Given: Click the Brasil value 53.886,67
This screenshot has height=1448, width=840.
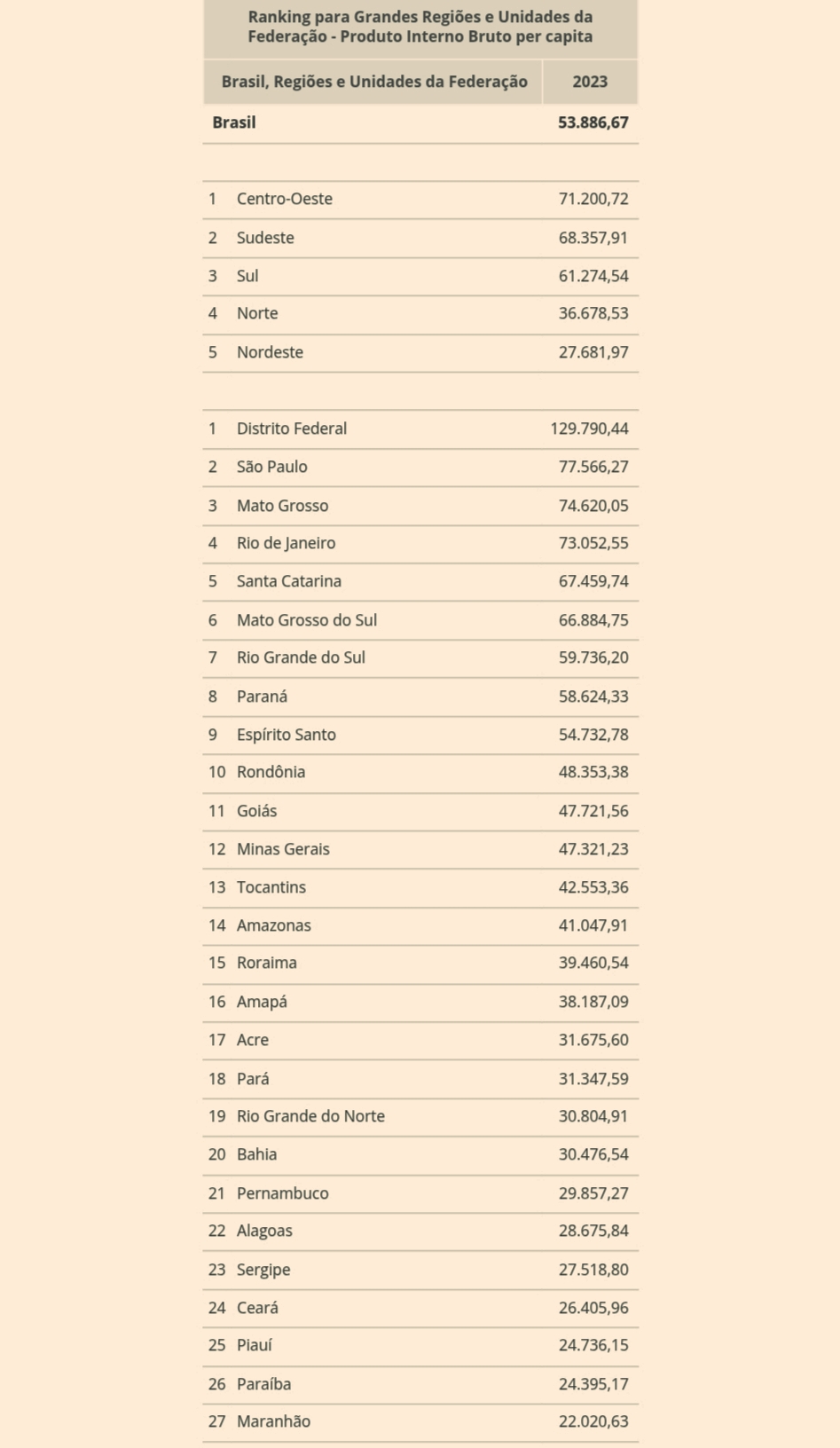Looking at the screenshot, I should coord(593,122).
